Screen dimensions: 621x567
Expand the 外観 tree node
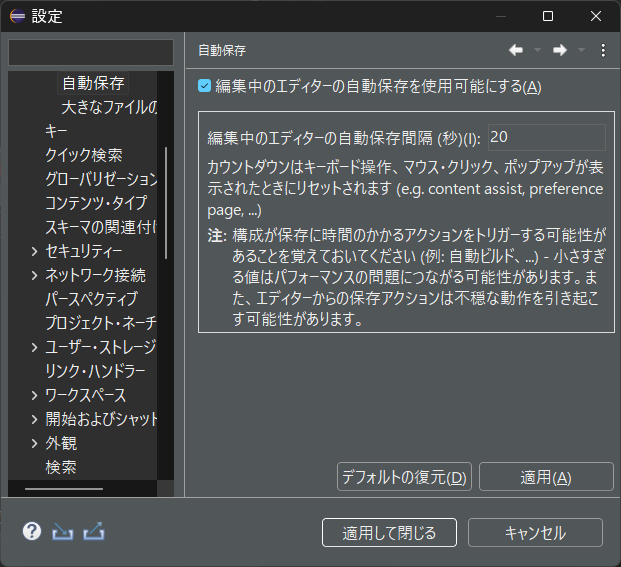point(35,443)
